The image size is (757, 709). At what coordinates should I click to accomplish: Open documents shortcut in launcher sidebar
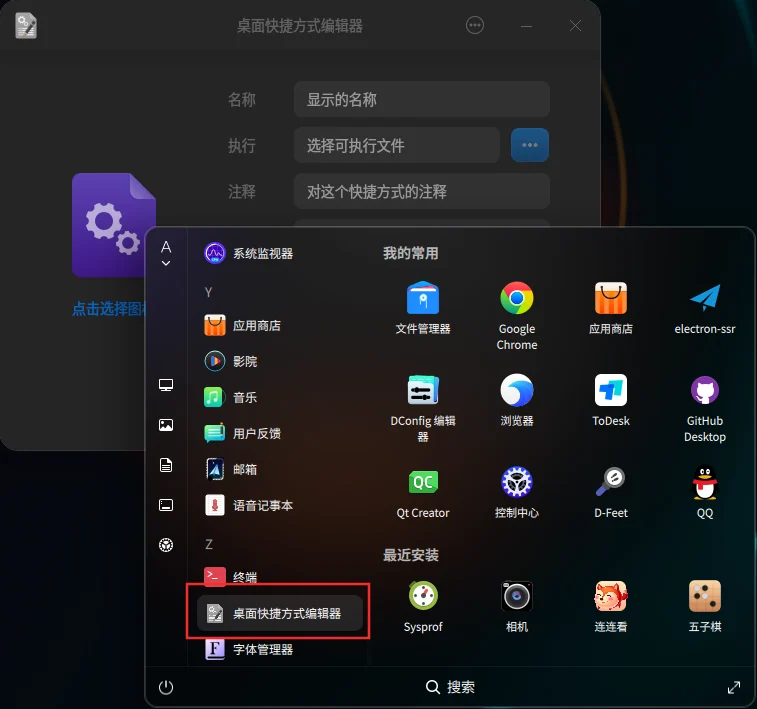(x=166, y=465)
